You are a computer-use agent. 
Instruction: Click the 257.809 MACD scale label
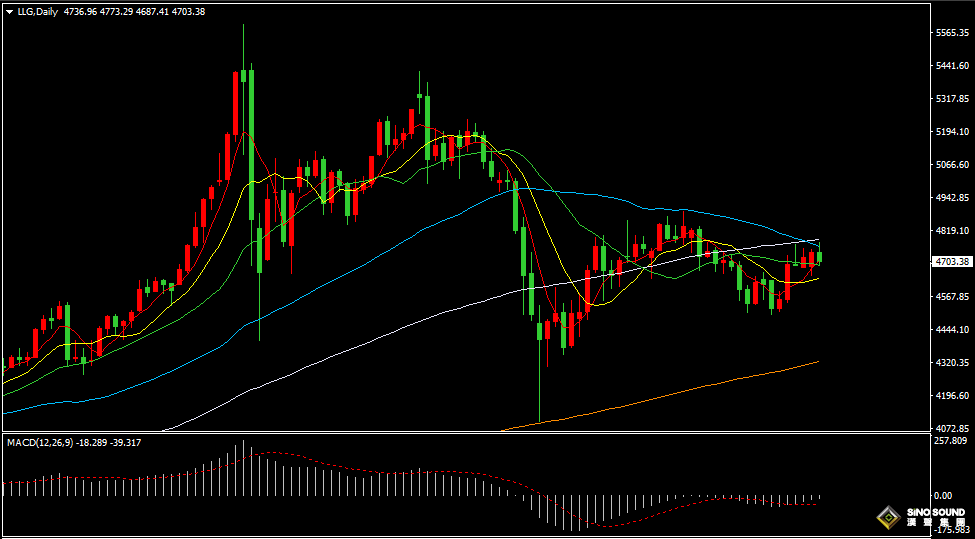pyautogui.click(x=952, y=441)
